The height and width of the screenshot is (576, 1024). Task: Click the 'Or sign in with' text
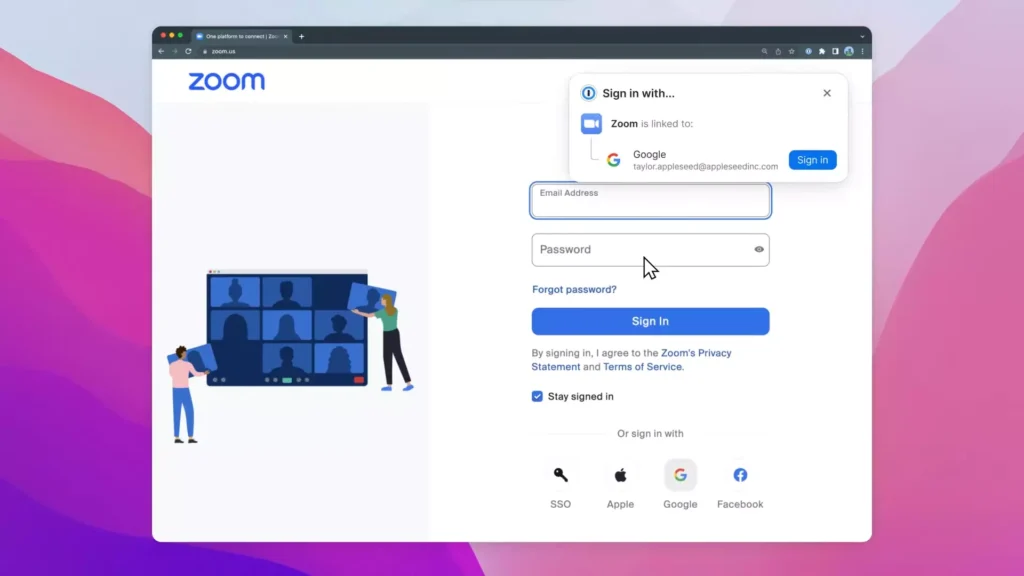click(x=650, y=434)
